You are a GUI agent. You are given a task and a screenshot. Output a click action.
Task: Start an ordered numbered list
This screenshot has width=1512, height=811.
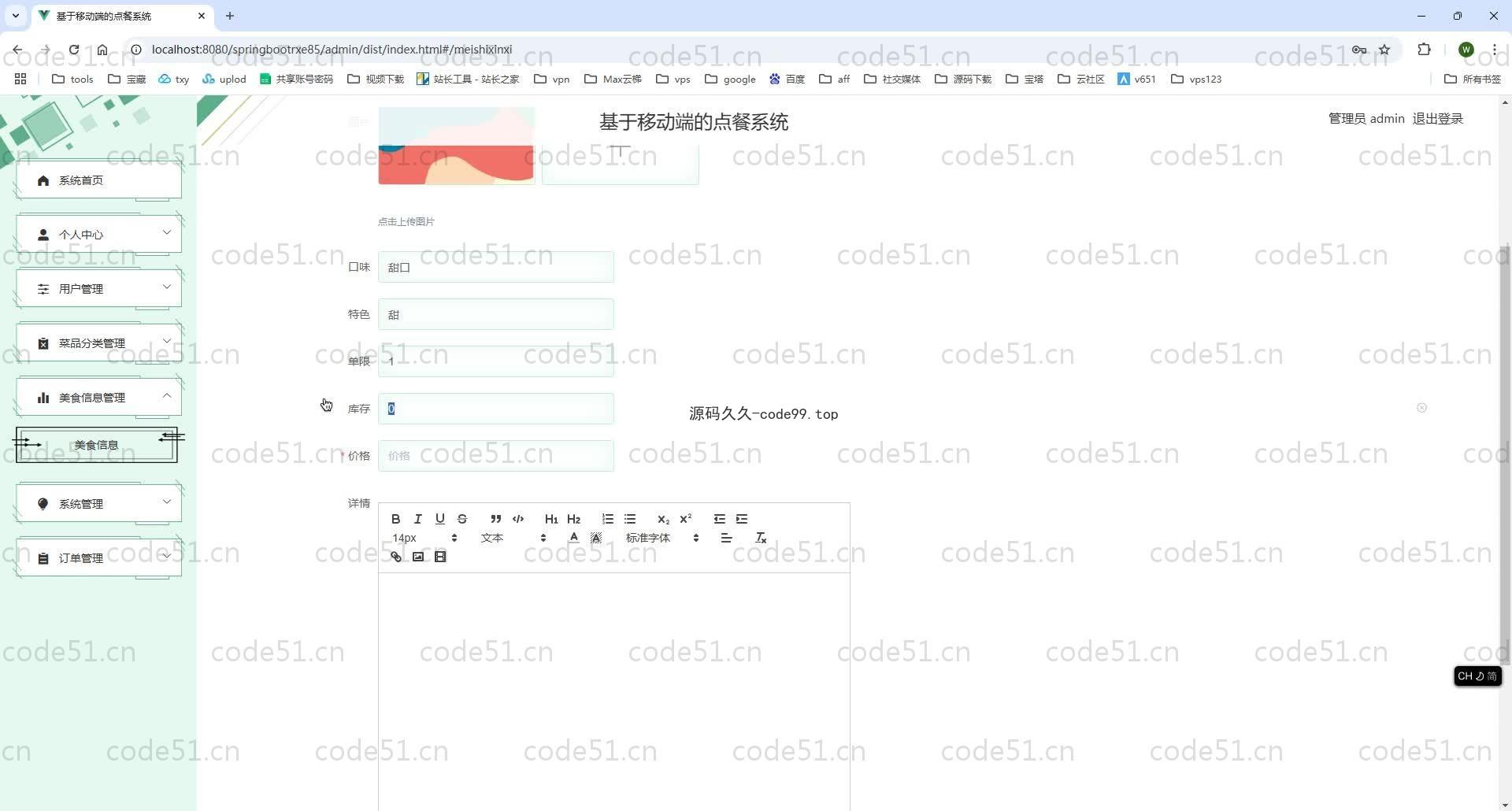[x=607, y=519]
